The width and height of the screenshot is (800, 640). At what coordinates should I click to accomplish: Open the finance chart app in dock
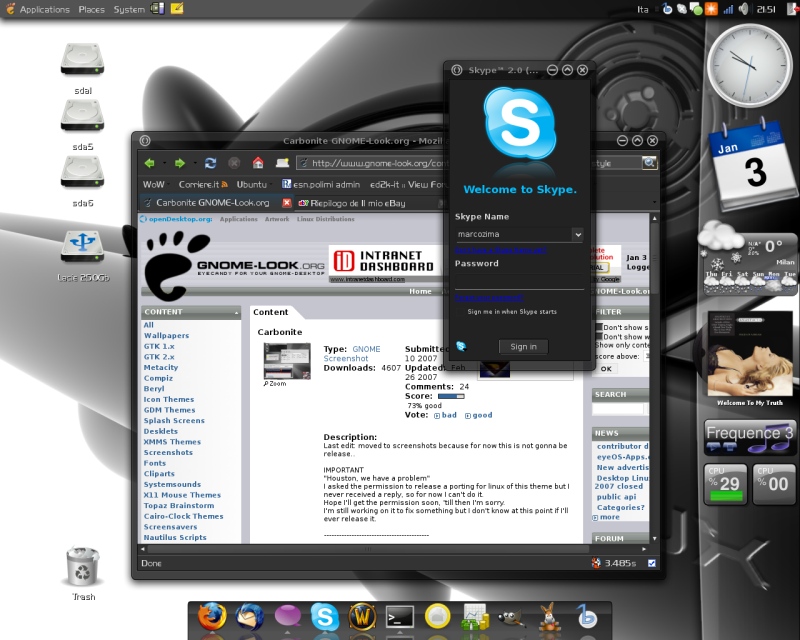point(475,617)
